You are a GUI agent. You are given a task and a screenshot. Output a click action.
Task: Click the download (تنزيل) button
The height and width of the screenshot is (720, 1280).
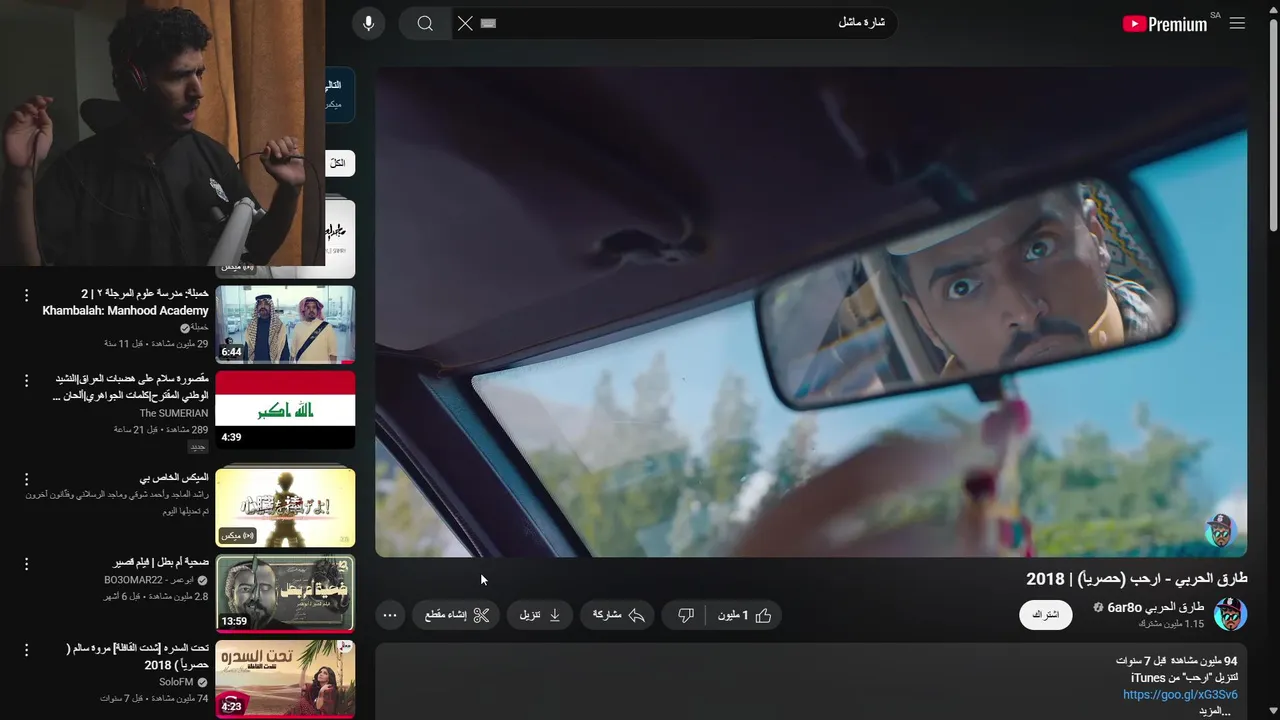[540, 615]
